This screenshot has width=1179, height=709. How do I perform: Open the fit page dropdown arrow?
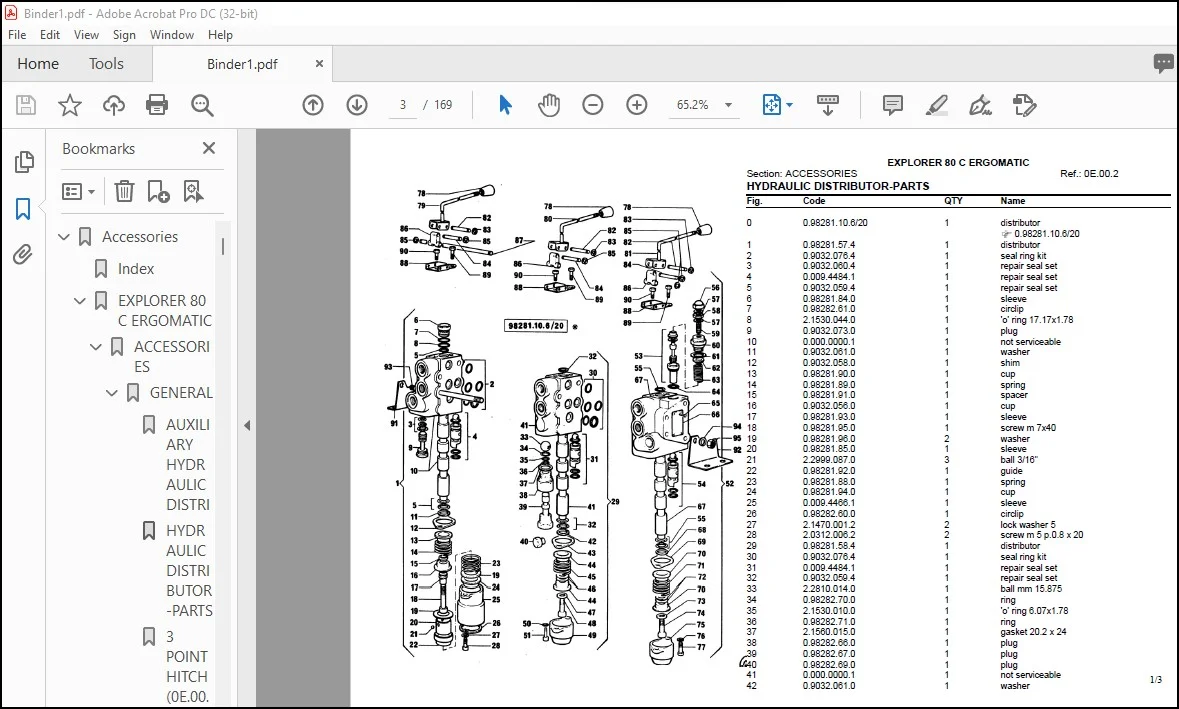click(x=790, y=105)
